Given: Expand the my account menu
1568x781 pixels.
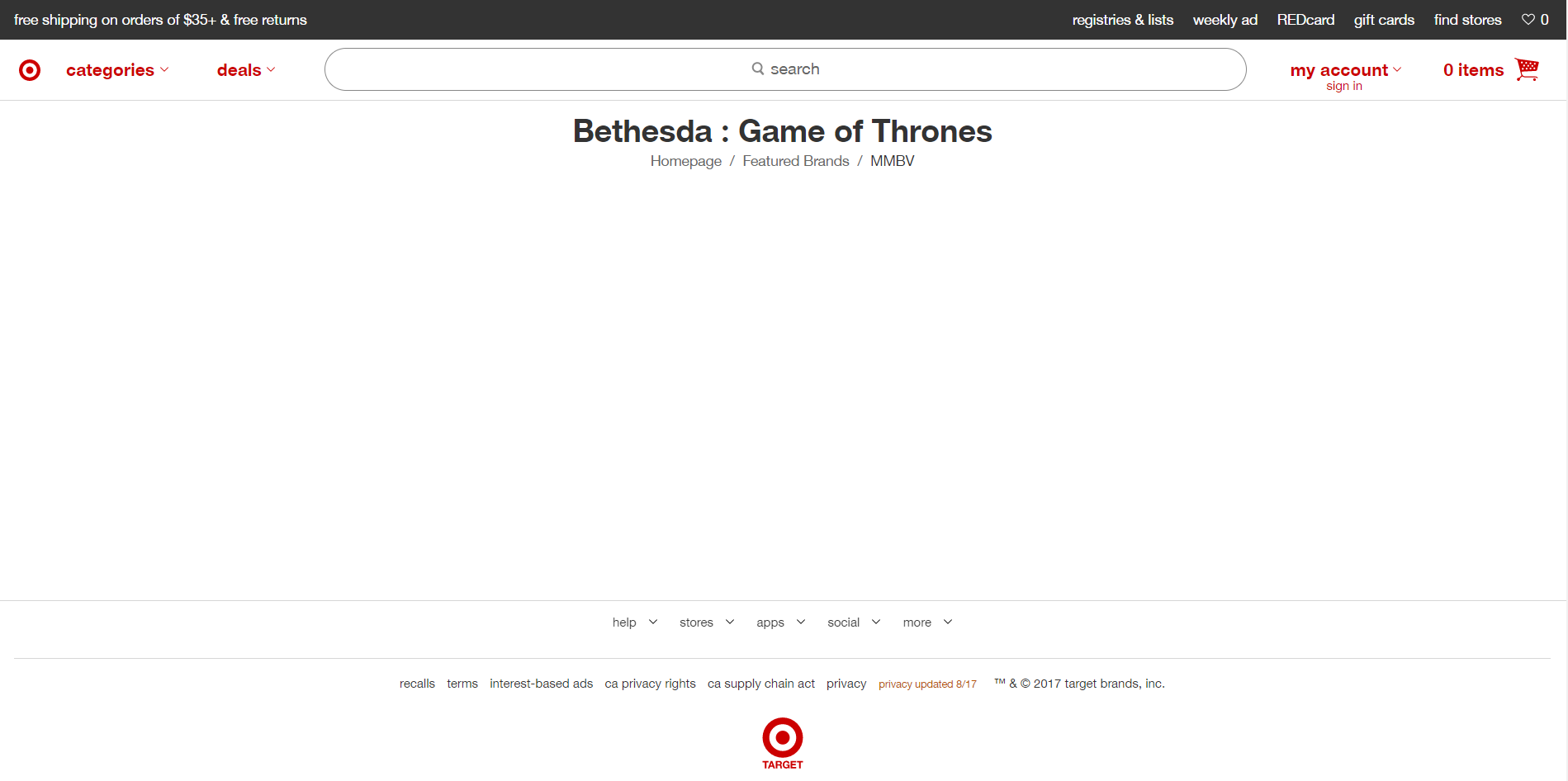Looking at the screenshot, I should pos(1345,70).
